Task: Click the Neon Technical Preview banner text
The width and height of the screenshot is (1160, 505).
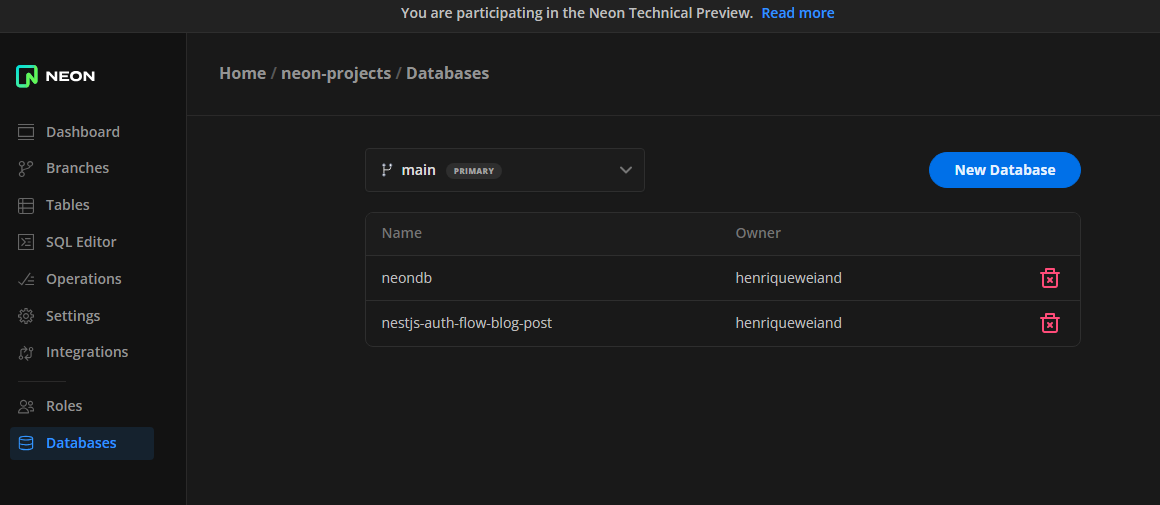Action: 577,13
